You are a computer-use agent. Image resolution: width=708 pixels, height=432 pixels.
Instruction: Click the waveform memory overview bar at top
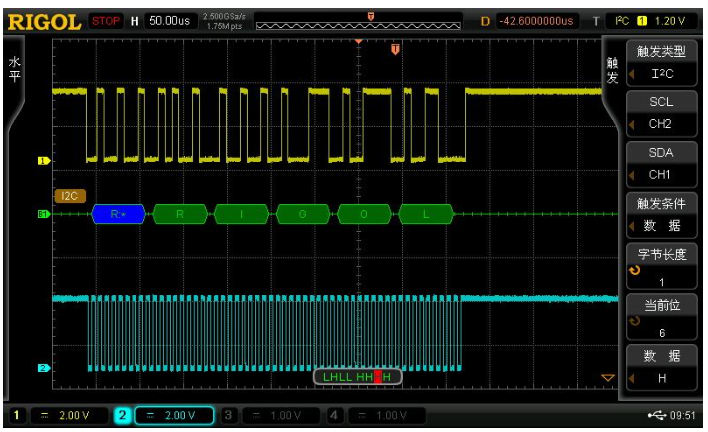tap(359, 21)
